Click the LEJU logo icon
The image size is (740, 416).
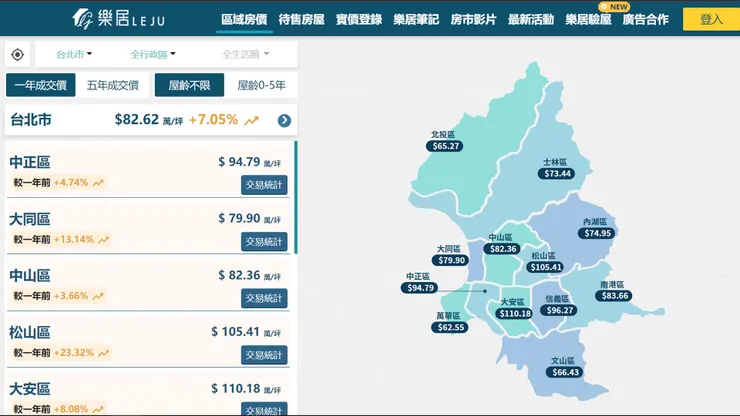(x=82, y=19)
